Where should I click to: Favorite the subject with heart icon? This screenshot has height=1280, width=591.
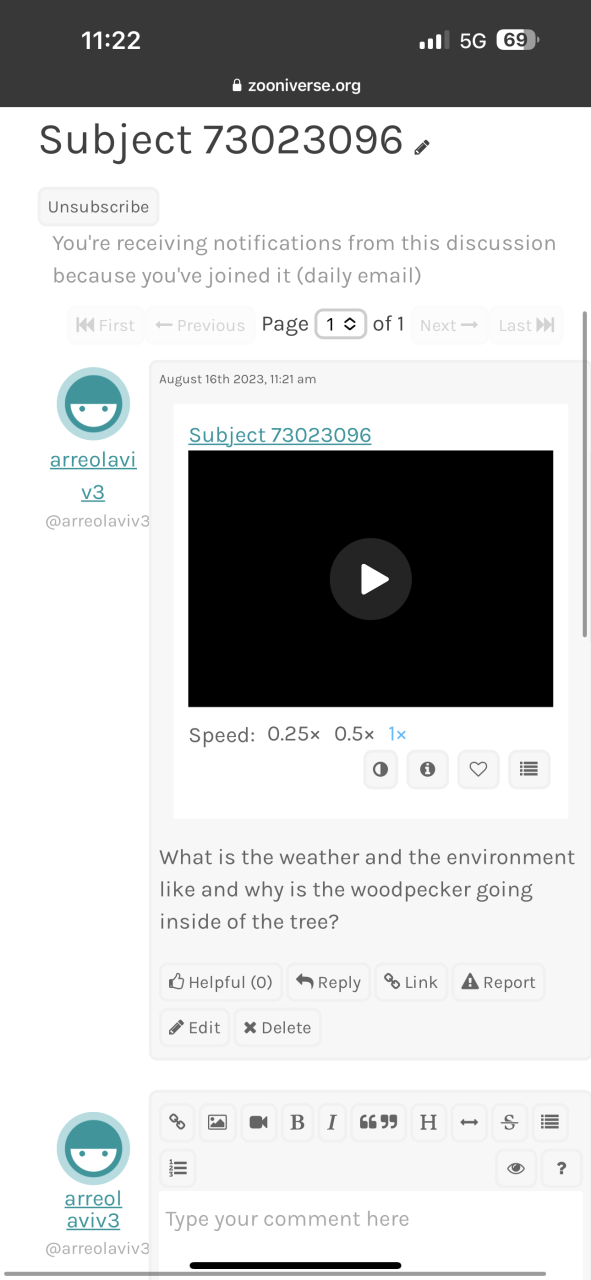coord(478,769)
